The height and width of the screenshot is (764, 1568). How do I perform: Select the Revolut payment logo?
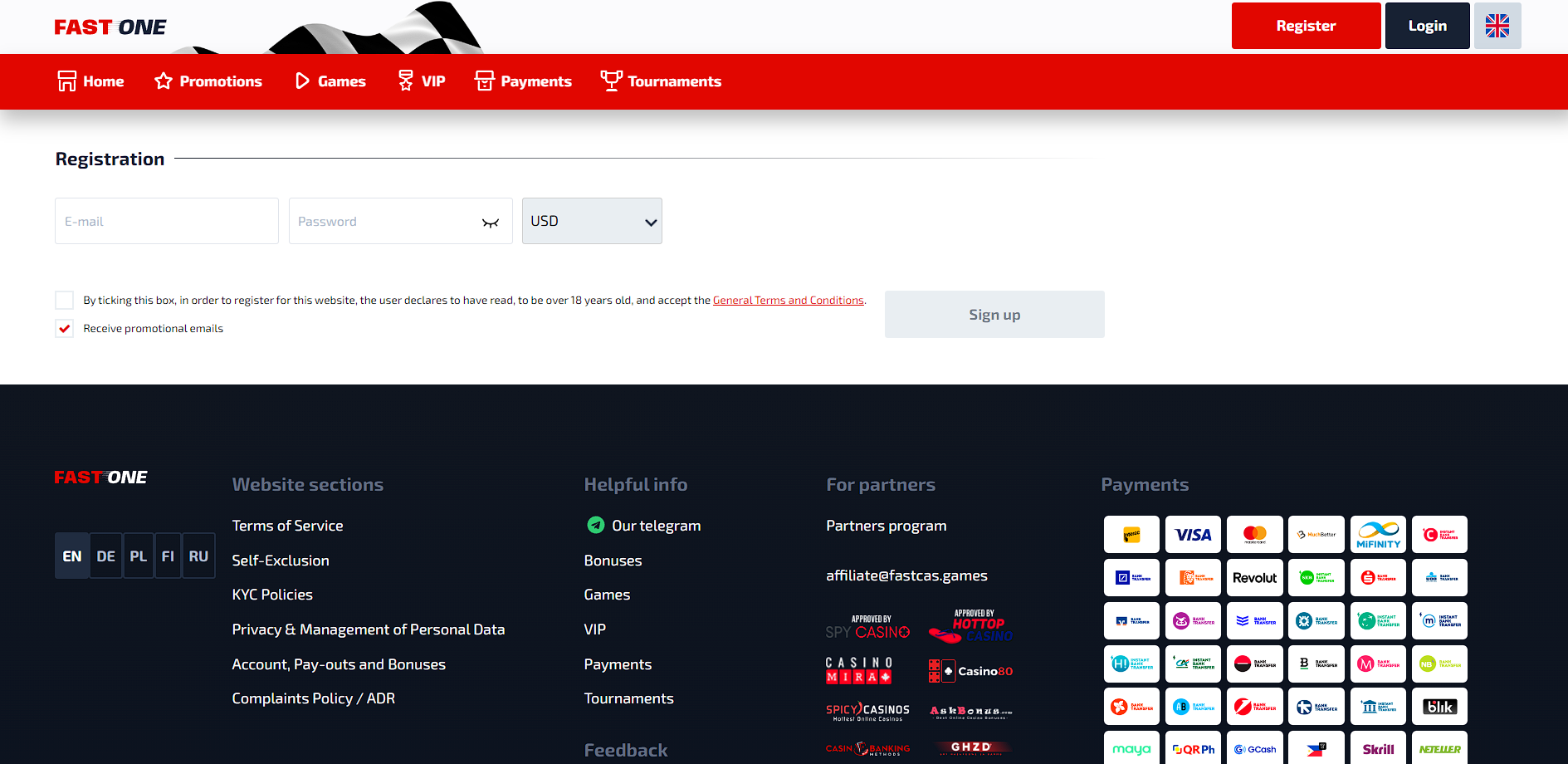pos(1254,578)
